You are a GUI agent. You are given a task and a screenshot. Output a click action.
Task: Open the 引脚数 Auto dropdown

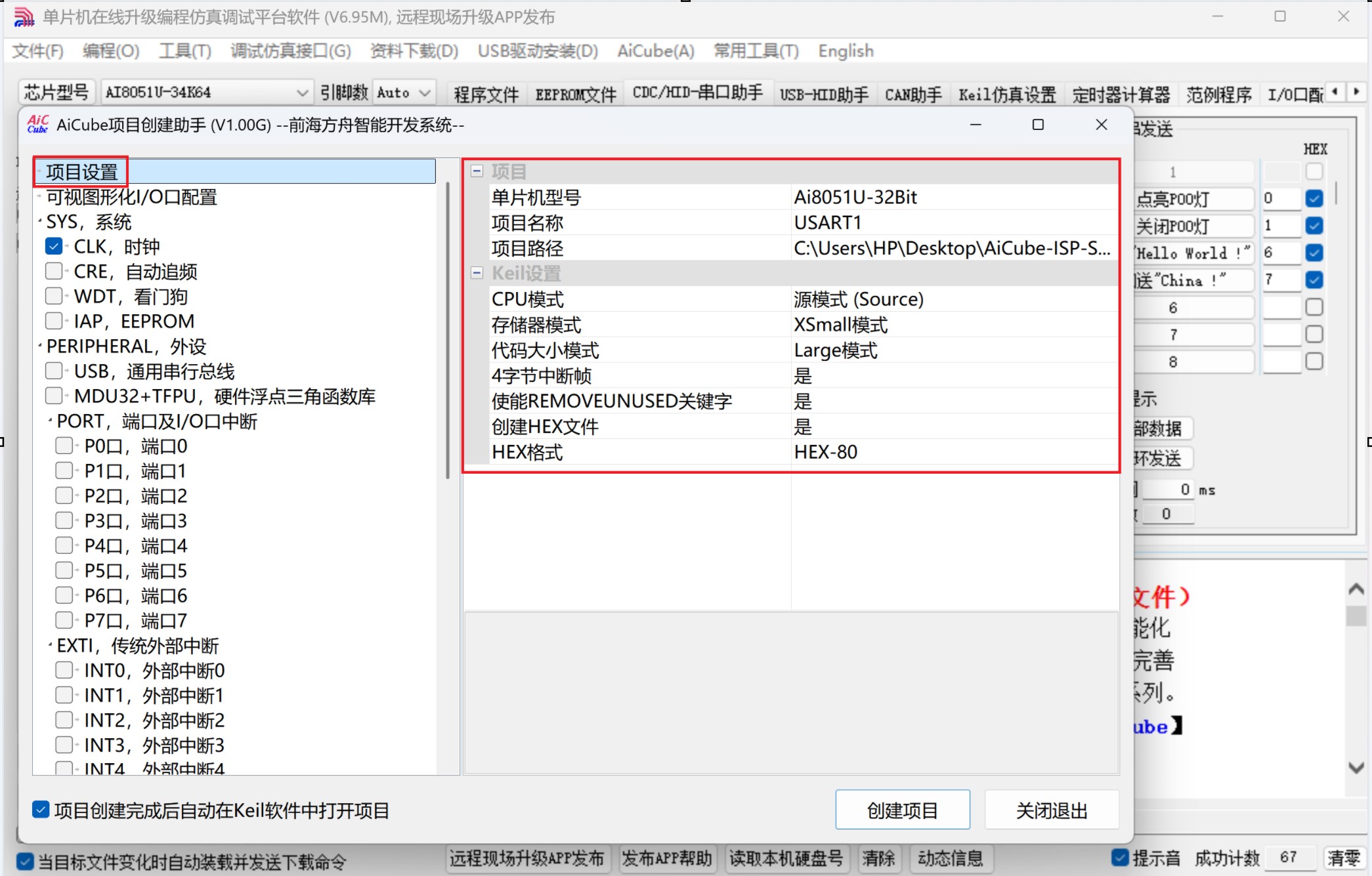pos(425,93)
